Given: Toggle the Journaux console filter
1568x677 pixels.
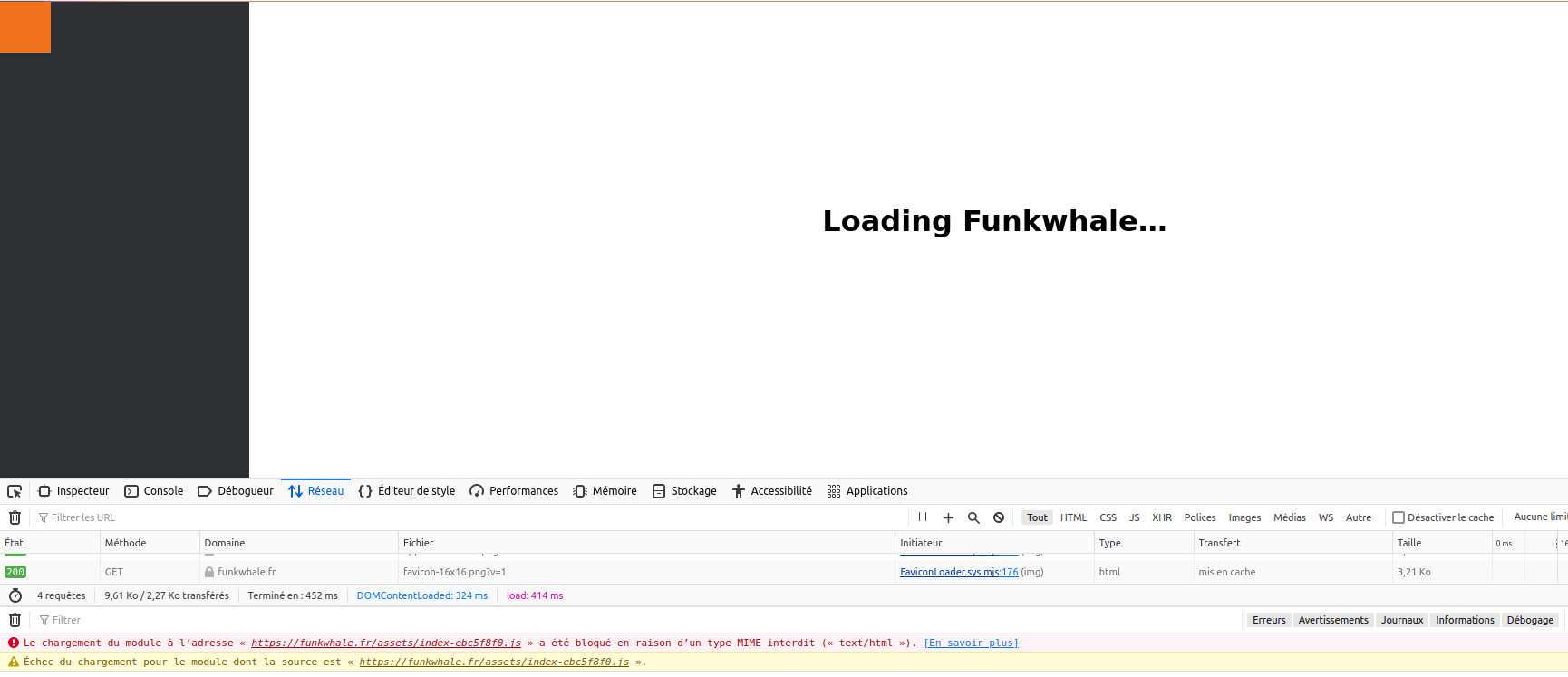Looking at the screenshot, I should pos(1402,620).
